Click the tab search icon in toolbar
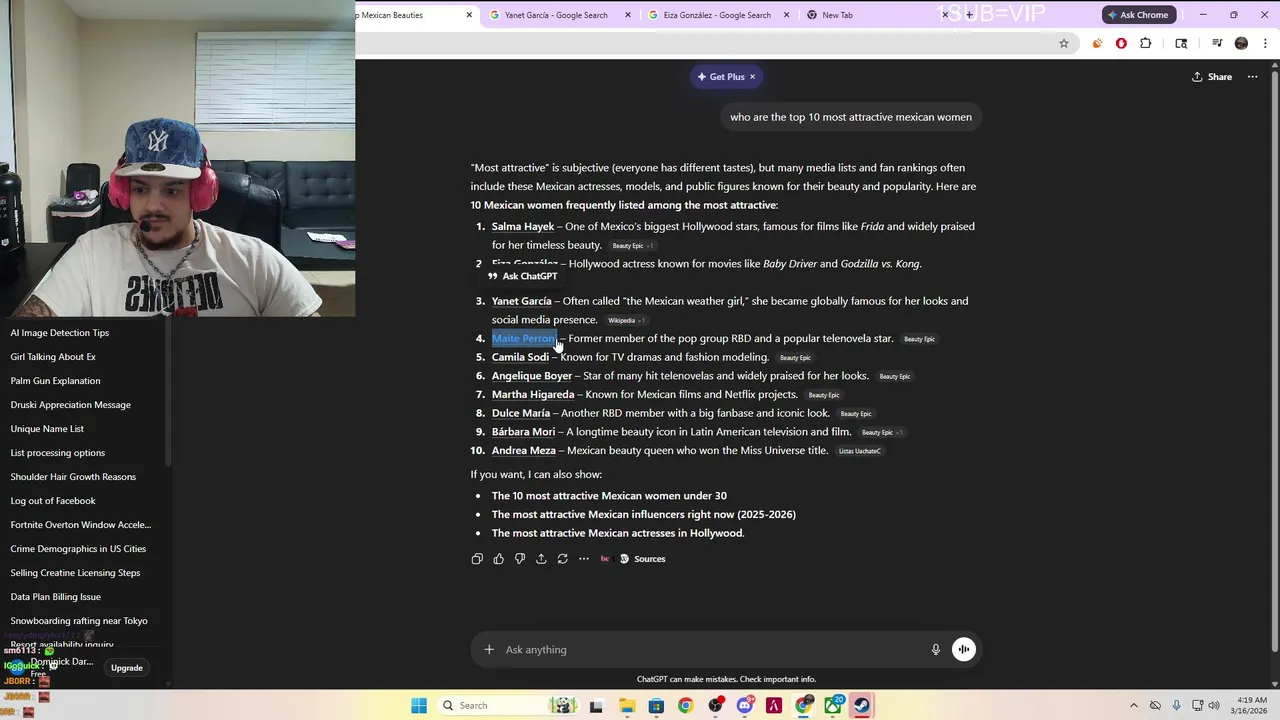Image resolution: width=1280 pixels, height=720 pixels. click(1181, 43)
